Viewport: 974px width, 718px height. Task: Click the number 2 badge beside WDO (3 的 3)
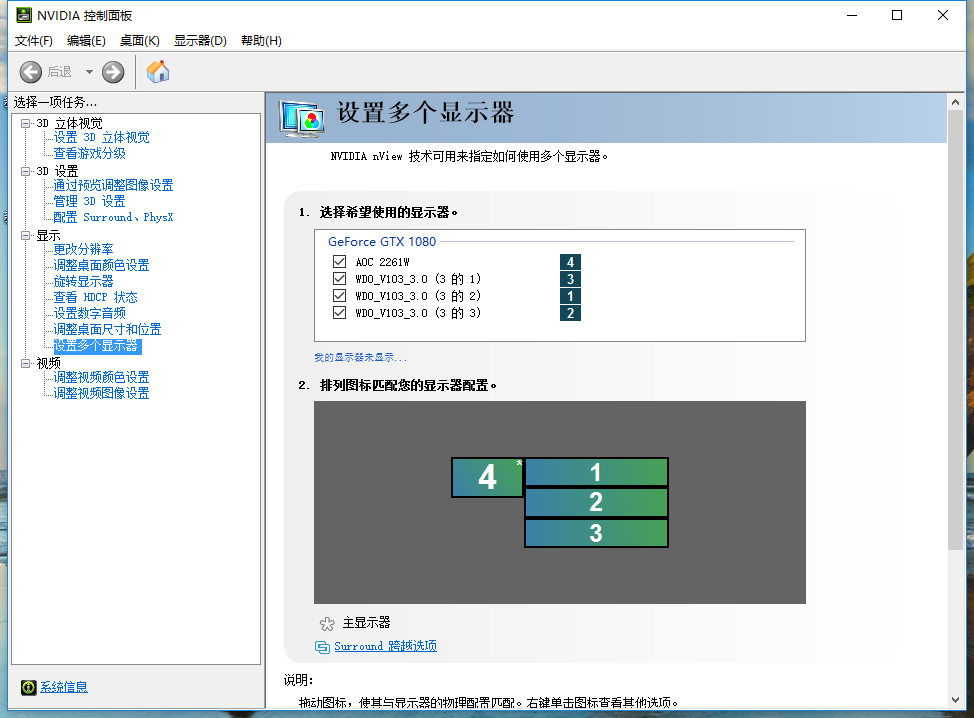pyautogui.click(x=570, y=313)
